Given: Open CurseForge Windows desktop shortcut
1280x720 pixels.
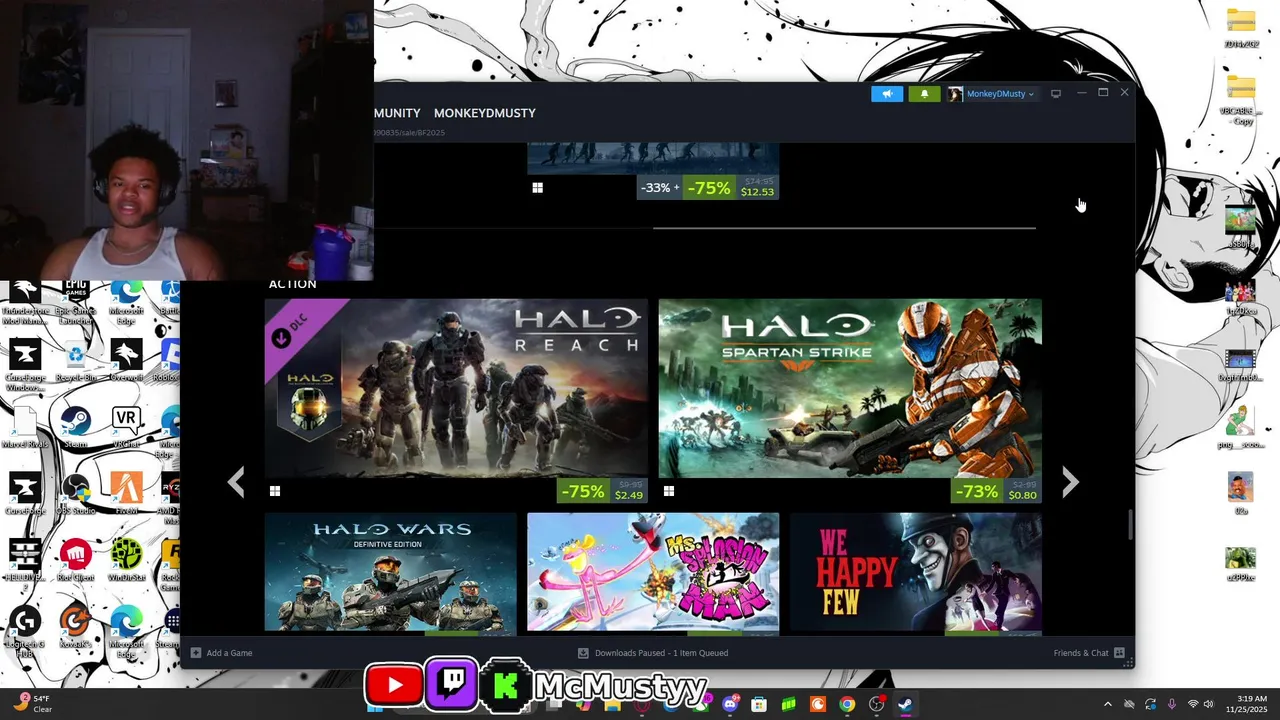Looking at the screenshot, I should tap(25, 367).
